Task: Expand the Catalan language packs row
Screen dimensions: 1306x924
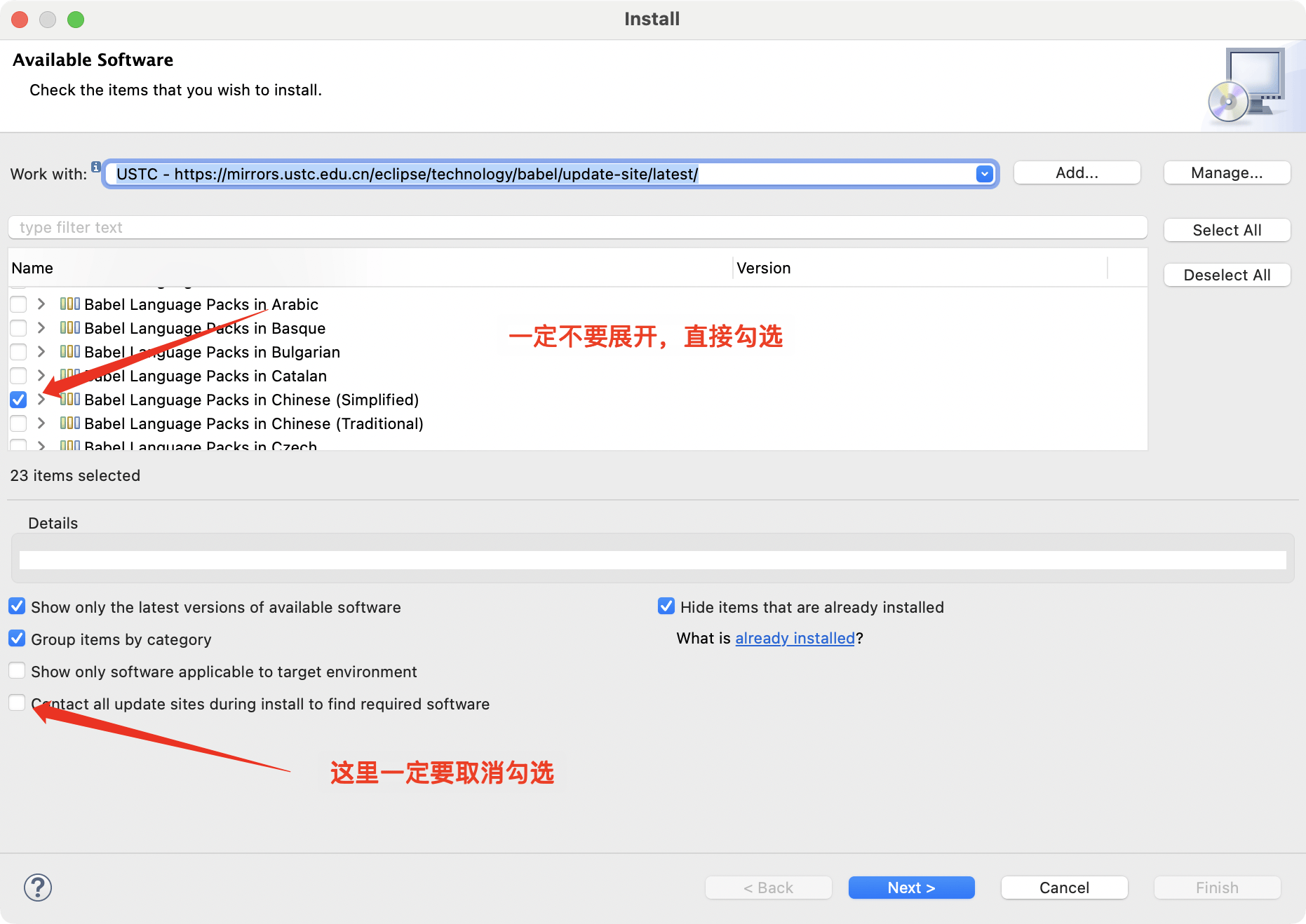Action: [x=41, y=375]
